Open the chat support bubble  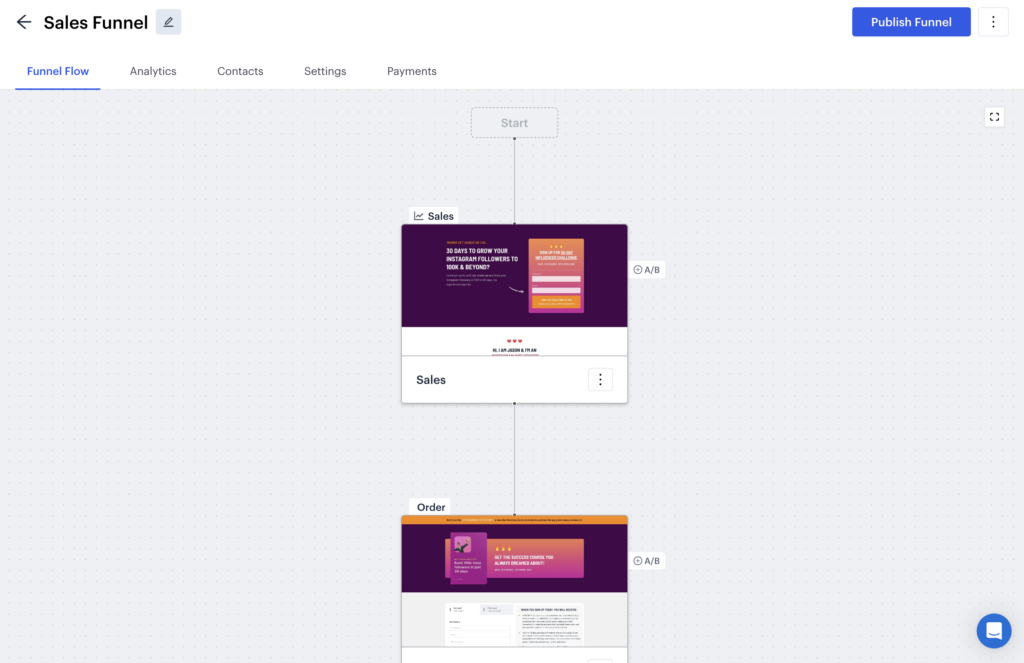993,630
